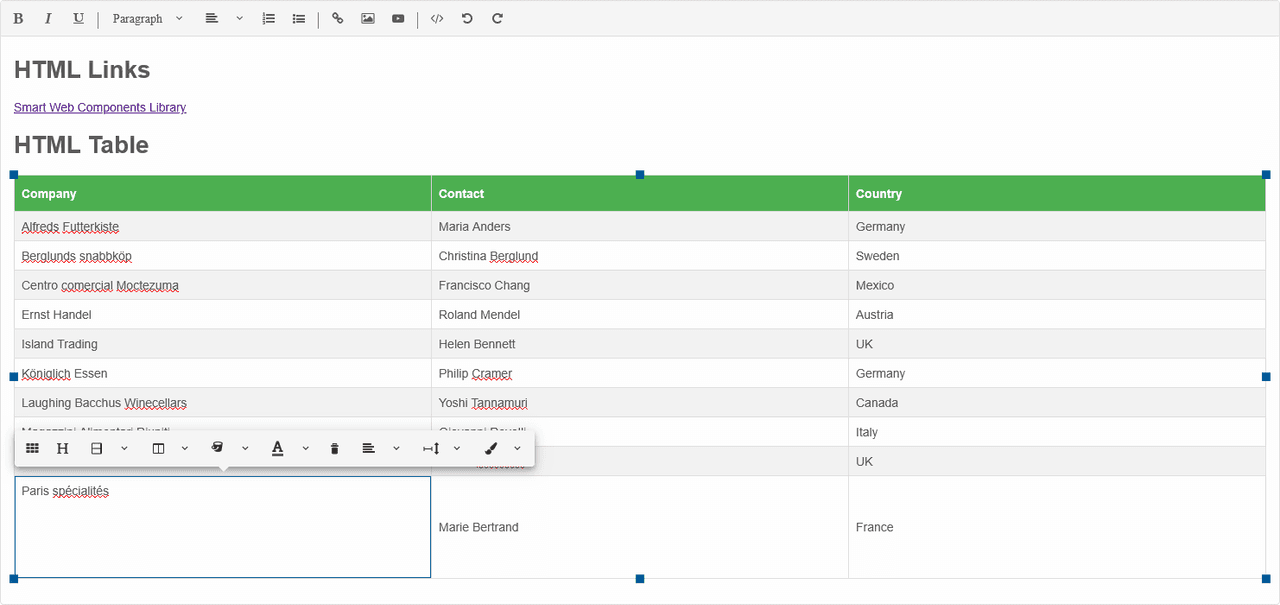This screenshot has height=605, width=1280.
Task: Undo the last edit
Action: (467, 19)
